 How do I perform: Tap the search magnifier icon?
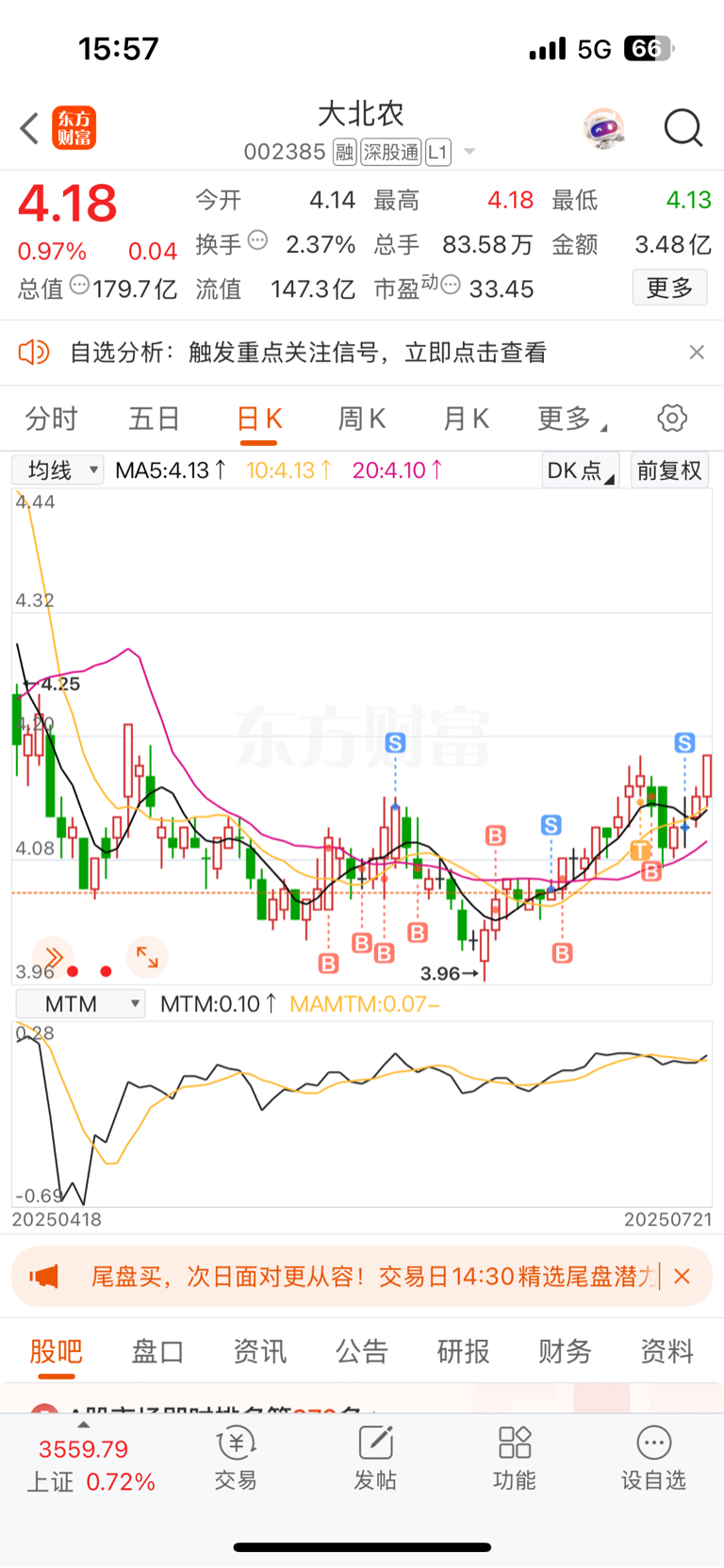[683, 128]
